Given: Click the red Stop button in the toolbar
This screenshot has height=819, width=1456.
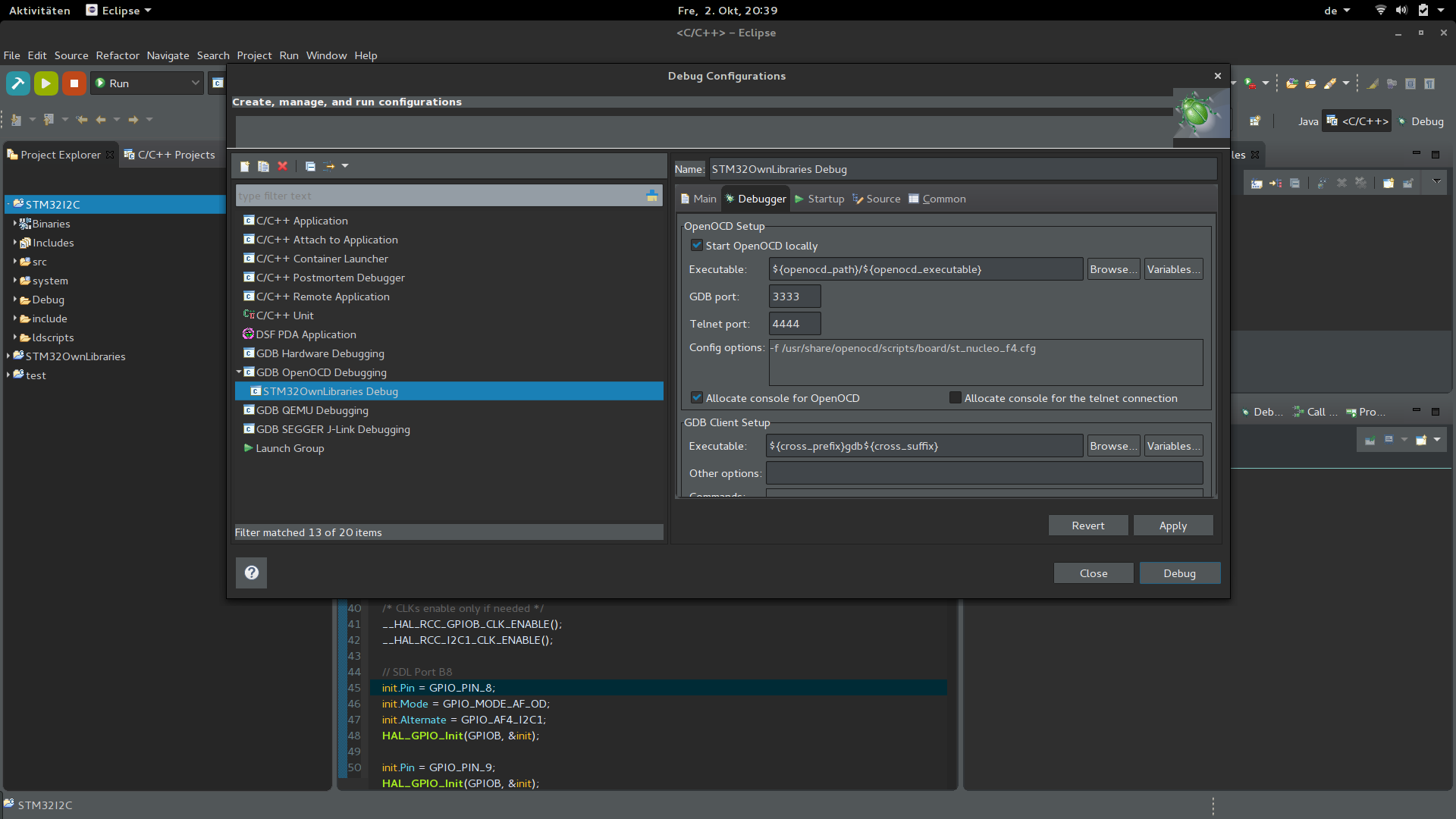Looking at the screenshot, I should point(74,83).
